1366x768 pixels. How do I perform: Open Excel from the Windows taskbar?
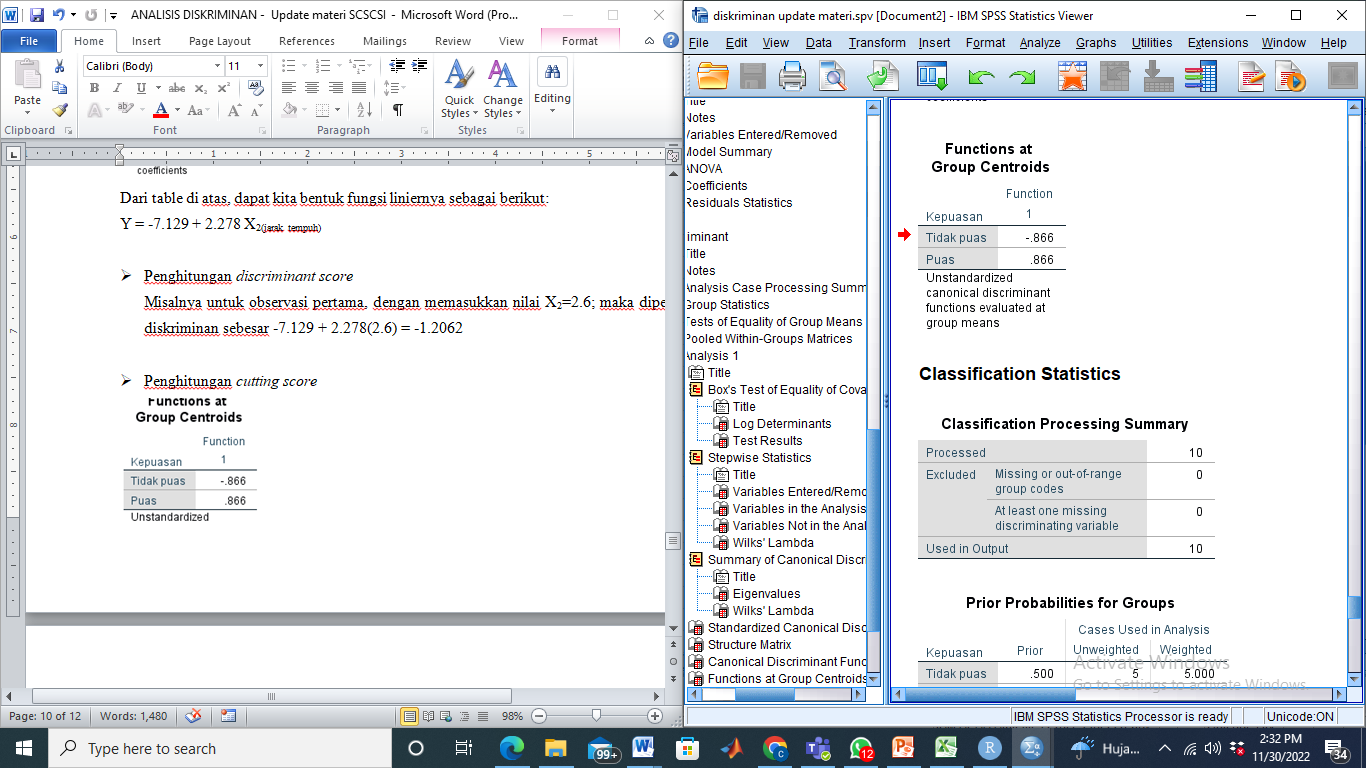945,748
